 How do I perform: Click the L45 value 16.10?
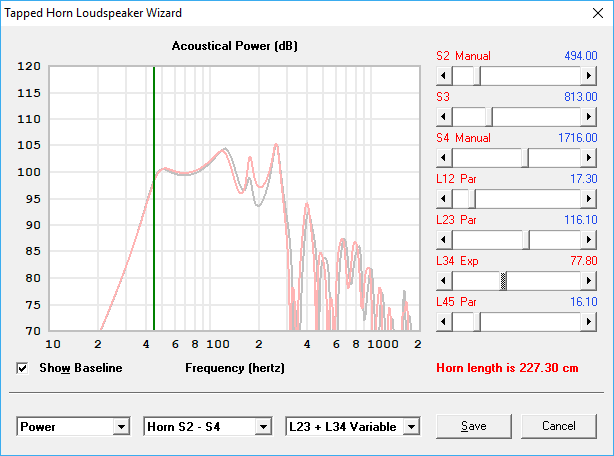point(583,302)
